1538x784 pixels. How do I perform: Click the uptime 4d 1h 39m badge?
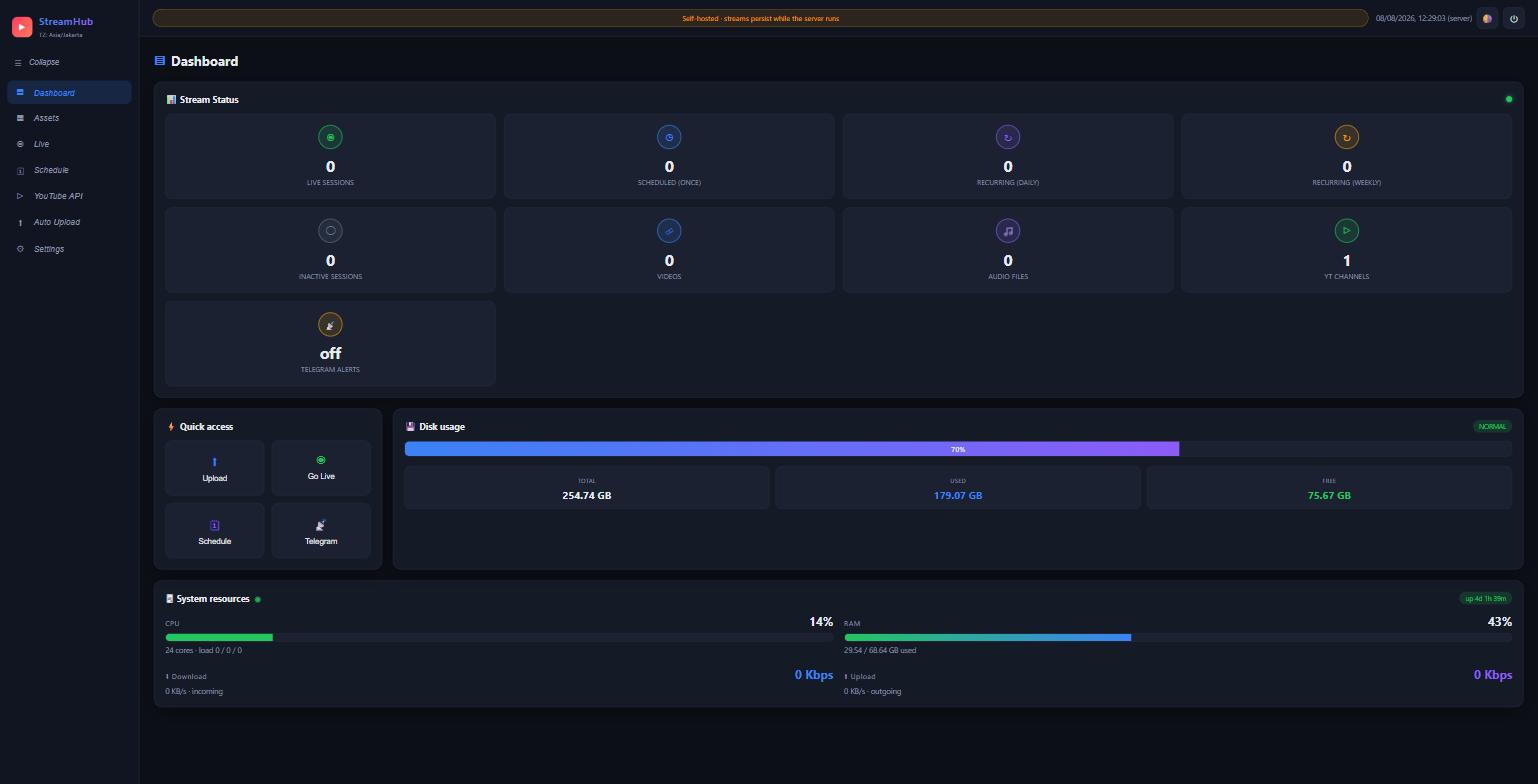[x=1486, y=599]
